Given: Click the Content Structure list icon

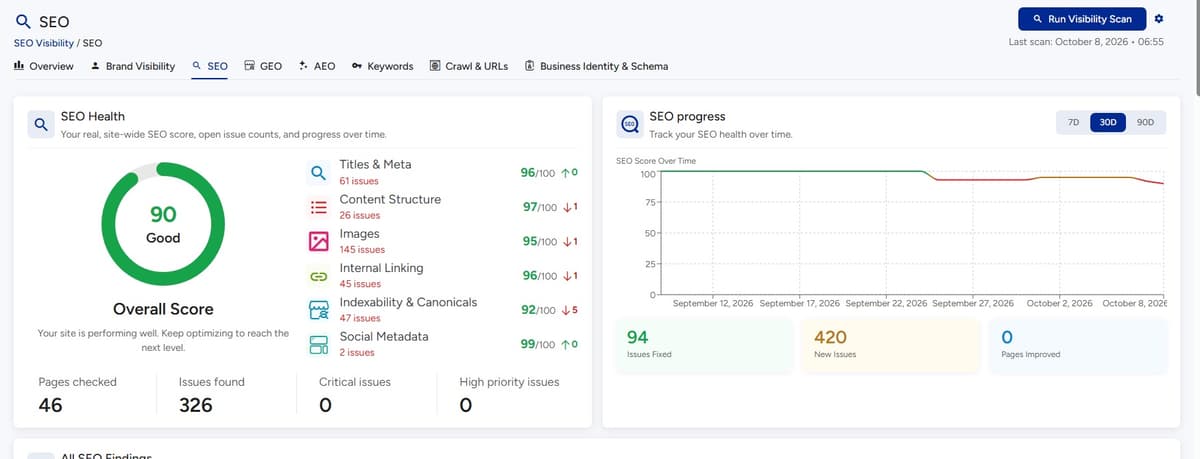Looking at the screenshot, I should [x=318, y=207].
